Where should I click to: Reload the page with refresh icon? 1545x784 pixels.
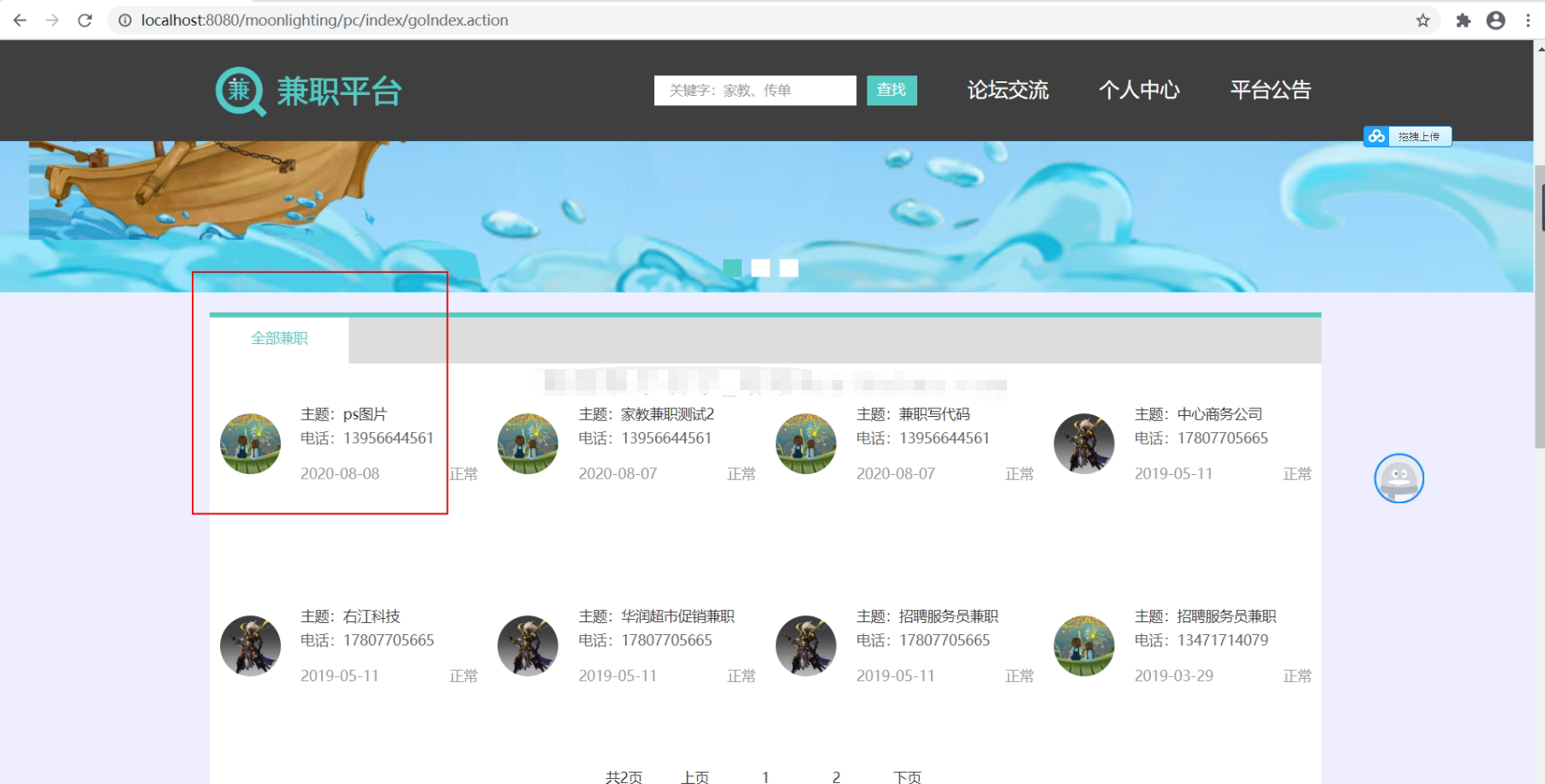point(85,20)
